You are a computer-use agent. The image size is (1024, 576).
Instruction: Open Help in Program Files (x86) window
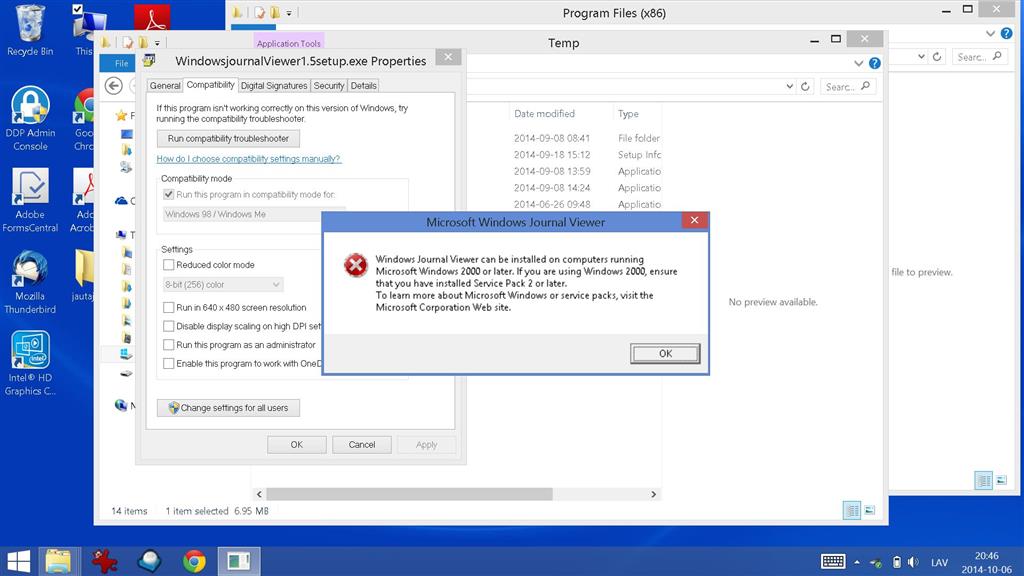(x=1006, y=33)
